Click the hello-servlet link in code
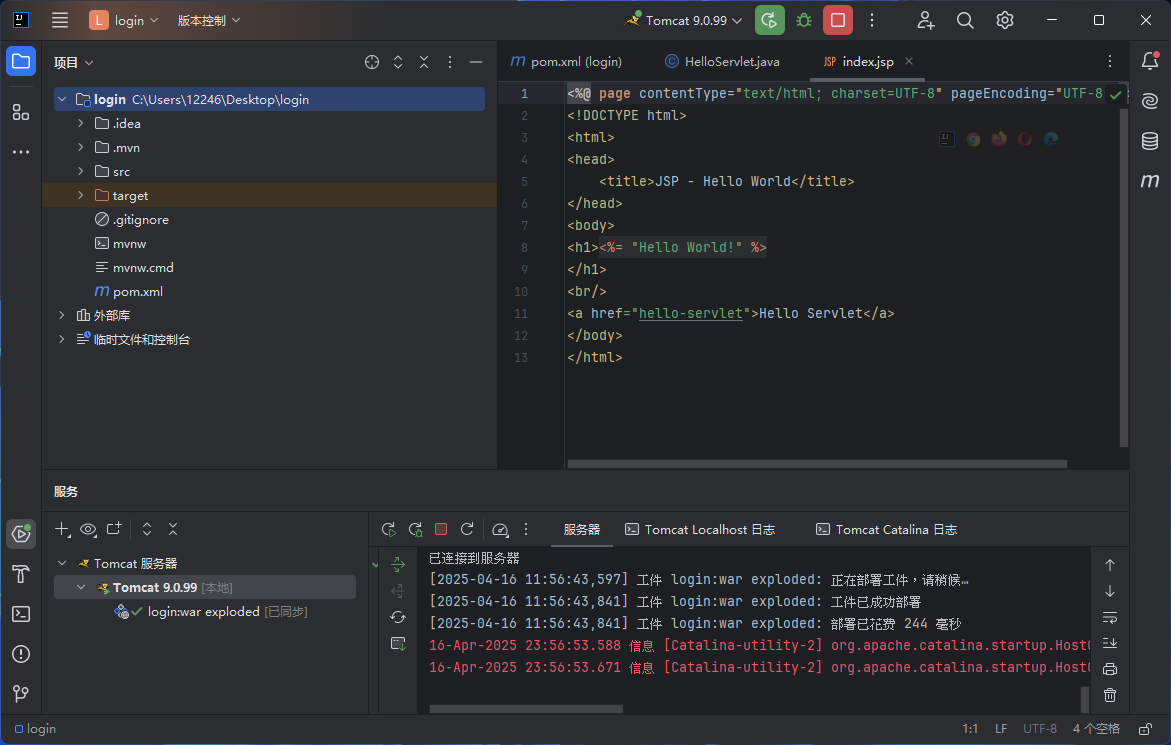This screenshot has width=1171, height=745. 691,313
